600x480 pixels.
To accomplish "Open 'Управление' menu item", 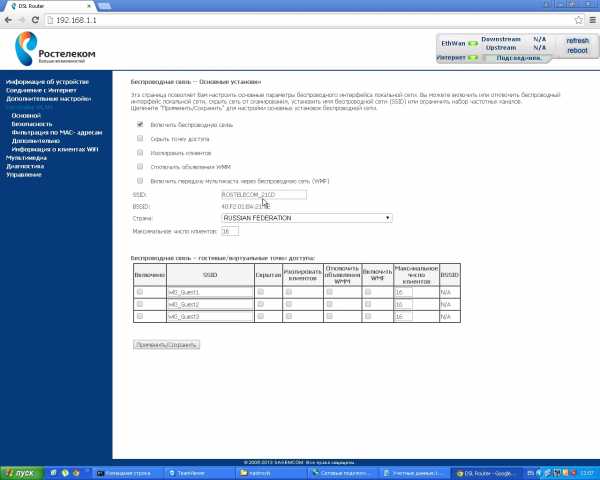I will [x=24, y=175].
